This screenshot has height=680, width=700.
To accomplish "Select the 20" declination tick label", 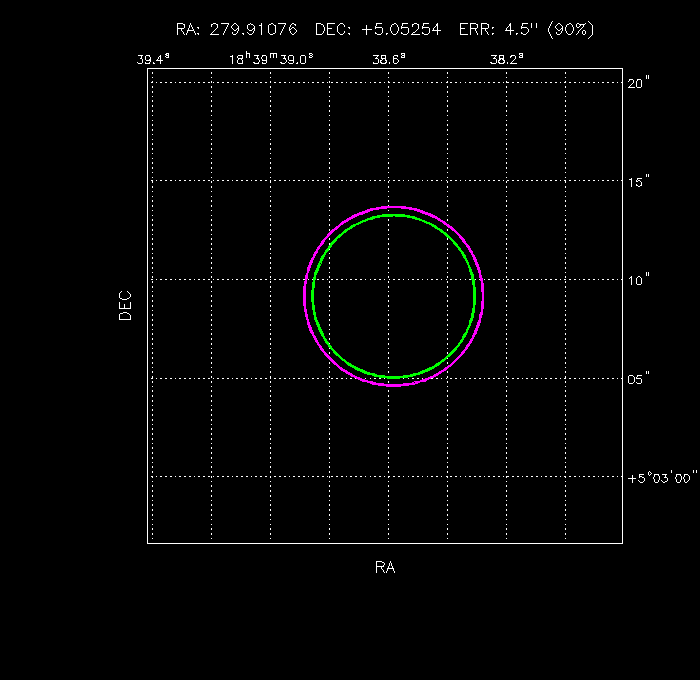I will [640, 83].
